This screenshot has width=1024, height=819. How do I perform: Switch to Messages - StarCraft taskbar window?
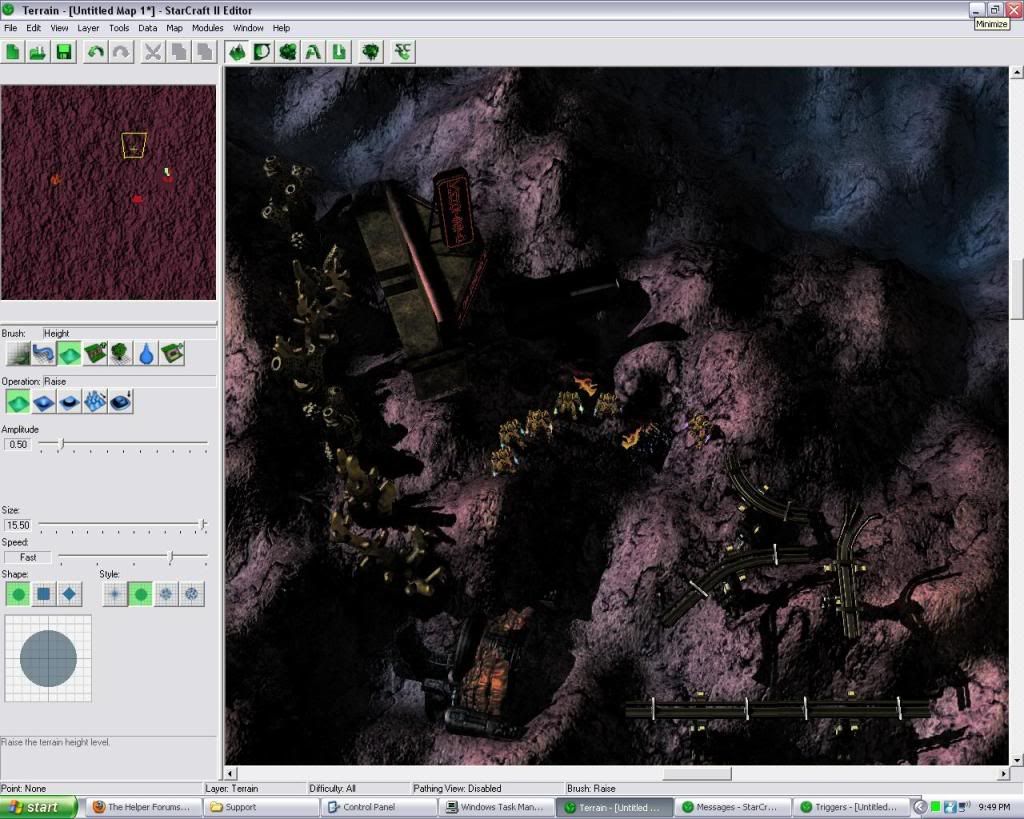pyautogui.click(x=731, y=807)
